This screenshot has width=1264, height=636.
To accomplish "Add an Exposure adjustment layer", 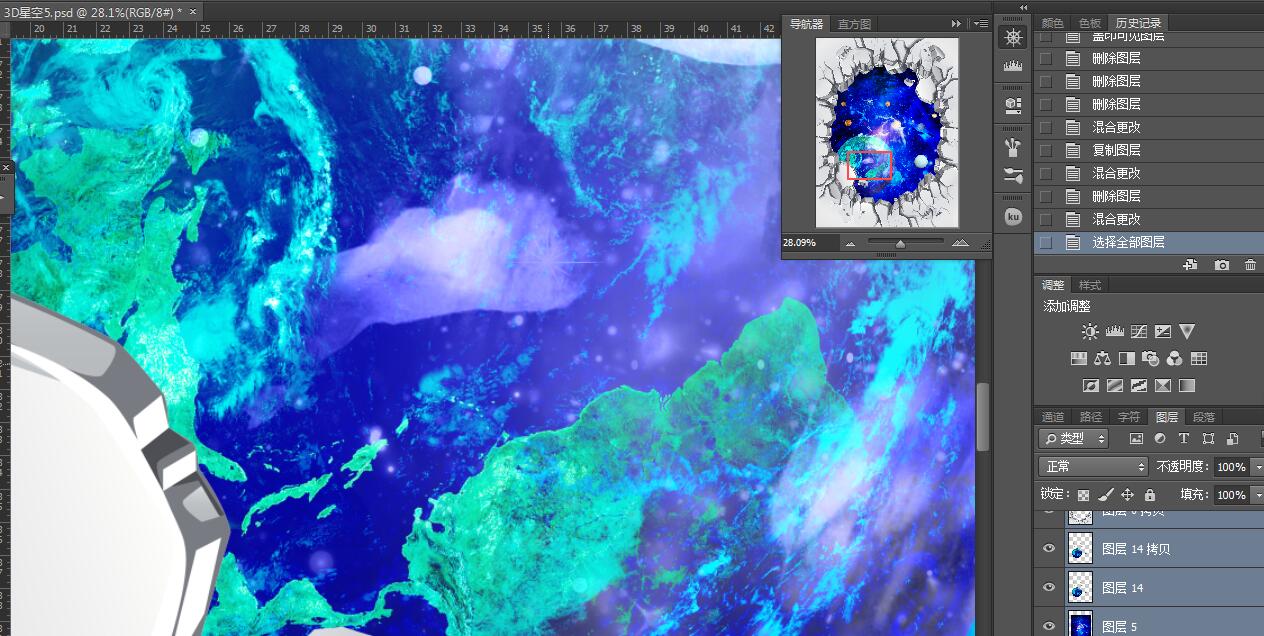I will click(1163, 331).
